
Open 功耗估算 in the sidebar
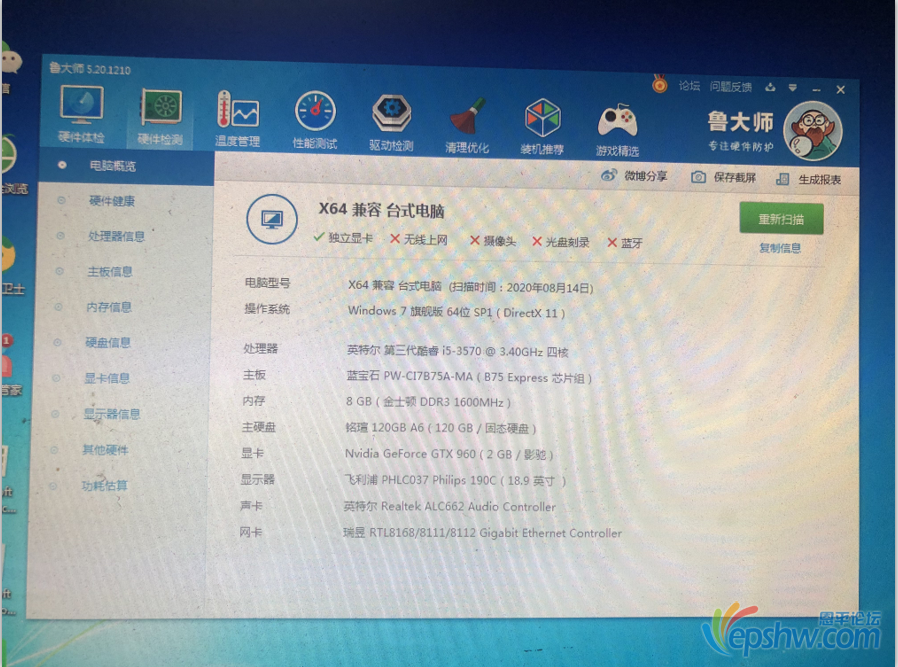point(104,486)
